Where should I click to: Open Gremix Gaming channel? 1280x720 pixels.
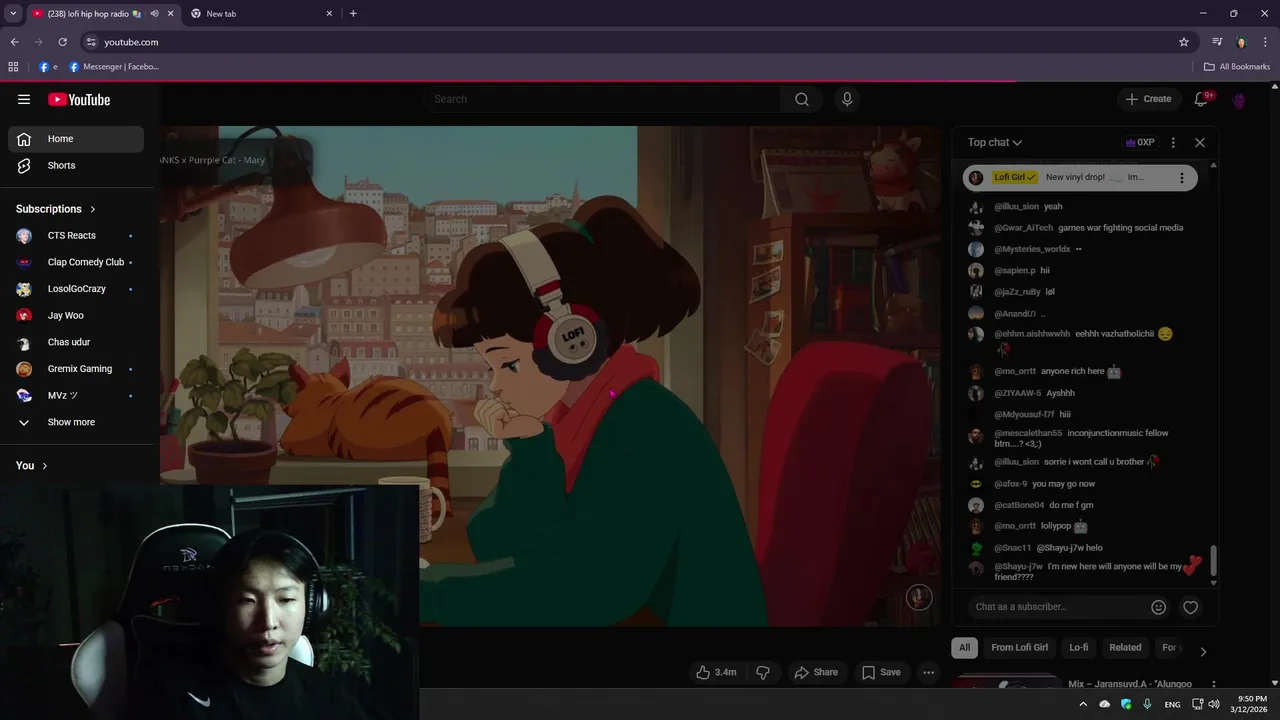(x=75, y=369)
